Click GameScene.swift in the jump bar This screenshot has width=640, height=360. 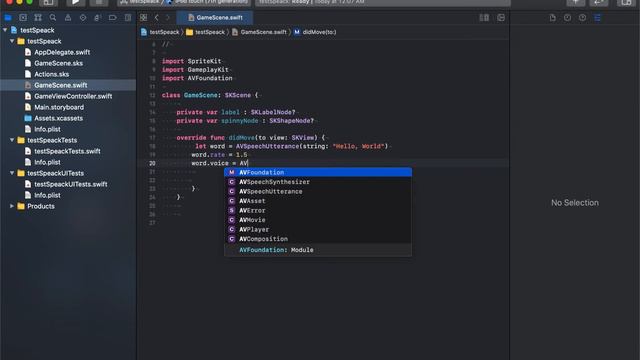click(x=259, y=32)
